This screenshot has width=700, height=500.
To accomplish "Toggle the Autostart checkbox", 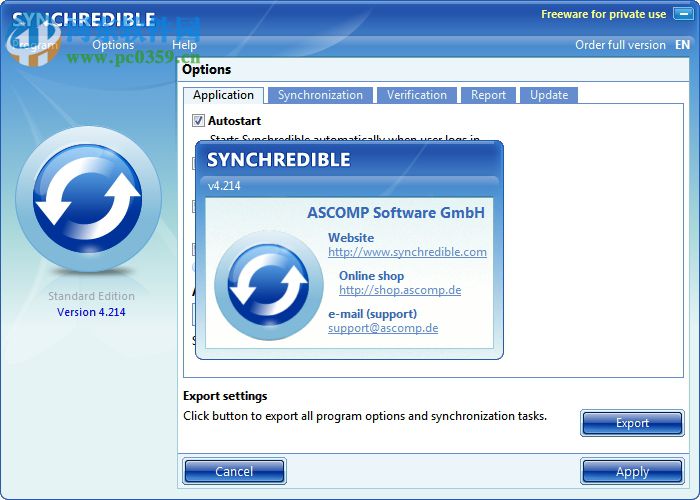I will click(199, 121).
